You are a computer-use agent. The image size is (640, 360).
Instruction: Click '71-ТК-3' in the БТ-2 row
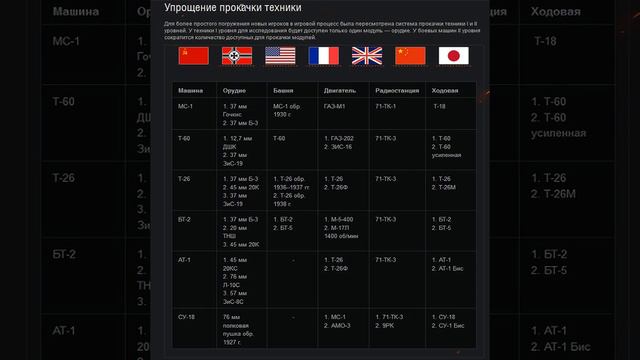386,219
